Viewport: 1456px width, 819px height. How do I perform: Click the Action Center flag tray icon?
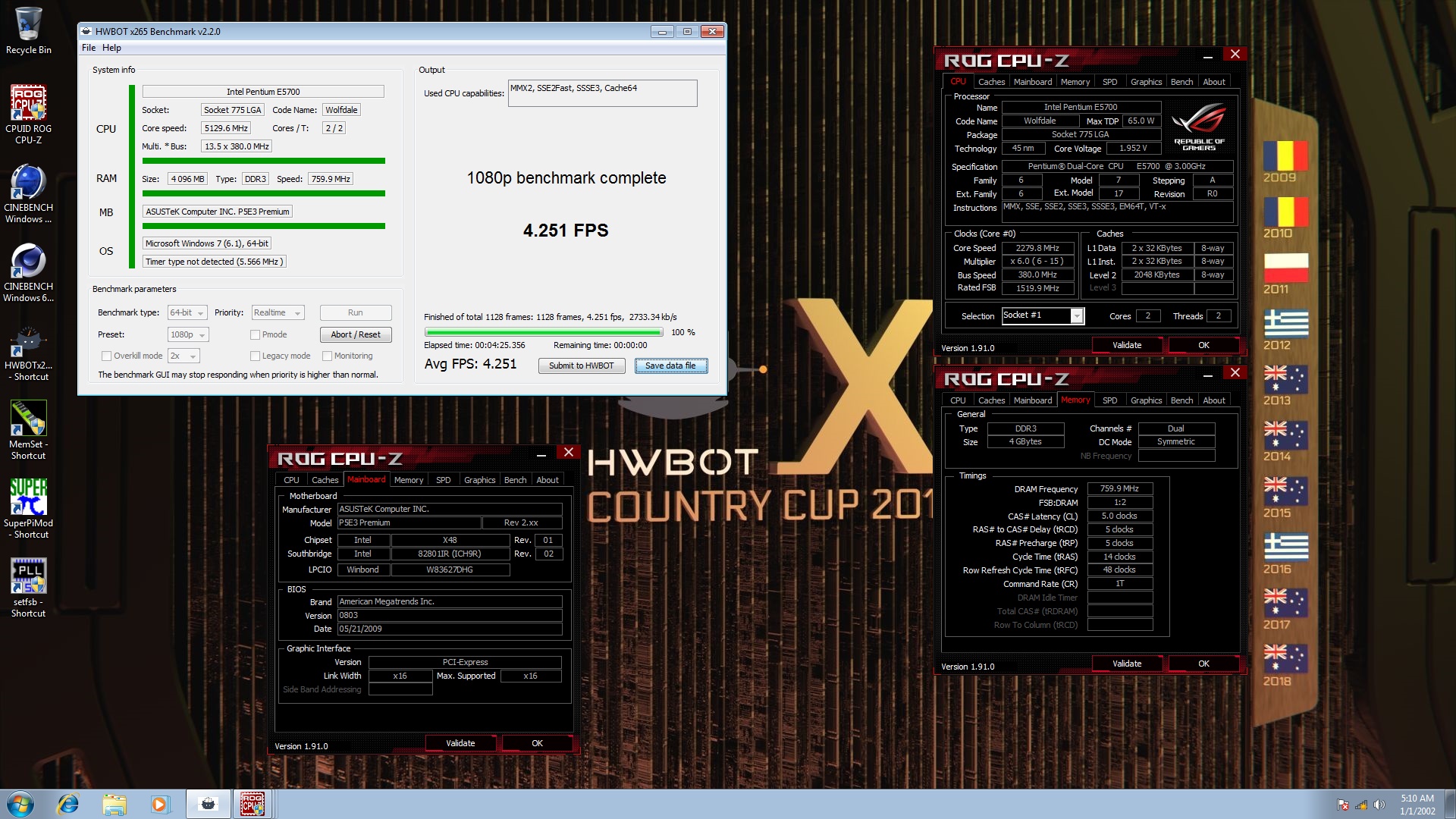[1343, 805]
